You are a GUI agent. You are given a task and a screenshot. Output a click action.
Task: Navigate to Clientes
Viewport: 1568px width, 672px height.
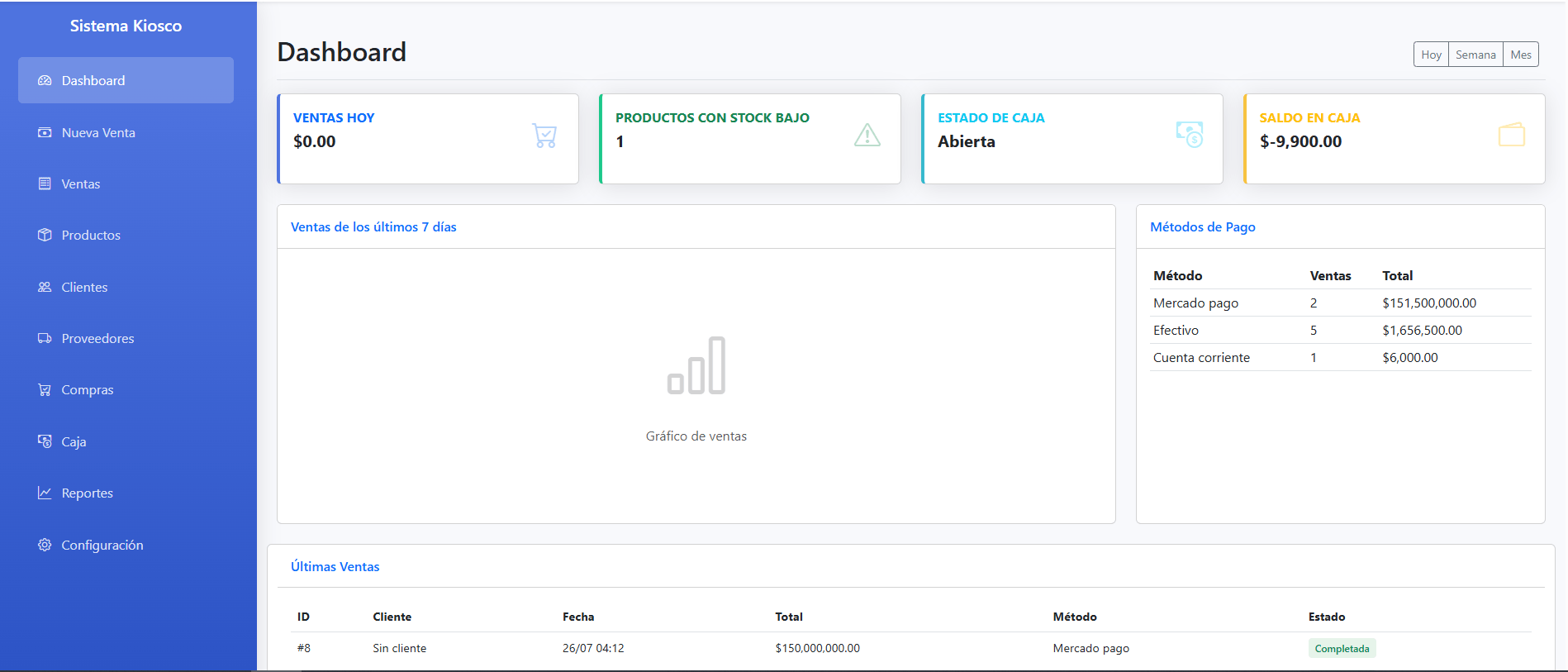pyautogui.click(x=126, y=287)
